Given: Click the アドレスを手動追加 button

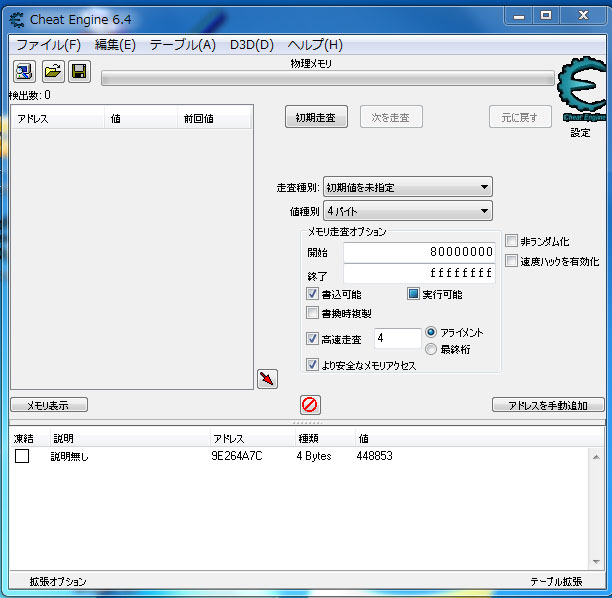Looking at the screenshot, I should (548, 405).
